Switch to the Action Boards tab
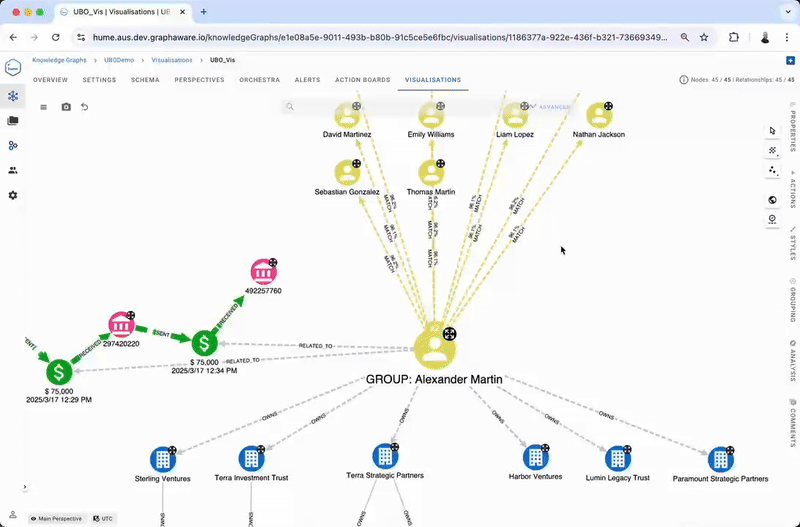The height and width of the screenshot is (527, 800). (x=362, y=80)
